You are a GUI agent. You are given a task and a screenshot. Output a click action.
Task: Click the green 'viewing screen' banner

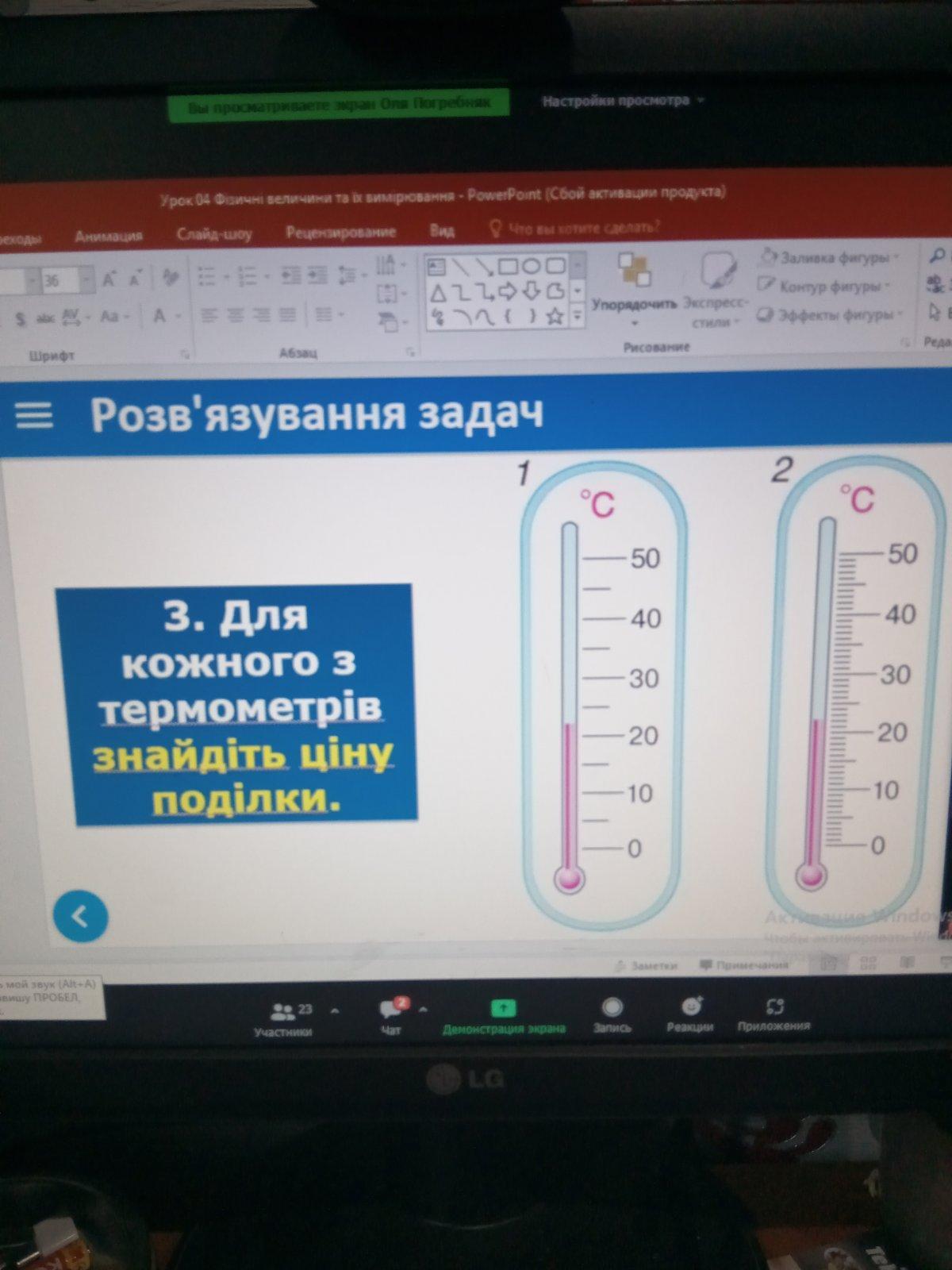pyautogui.click(x=339, y=104)
